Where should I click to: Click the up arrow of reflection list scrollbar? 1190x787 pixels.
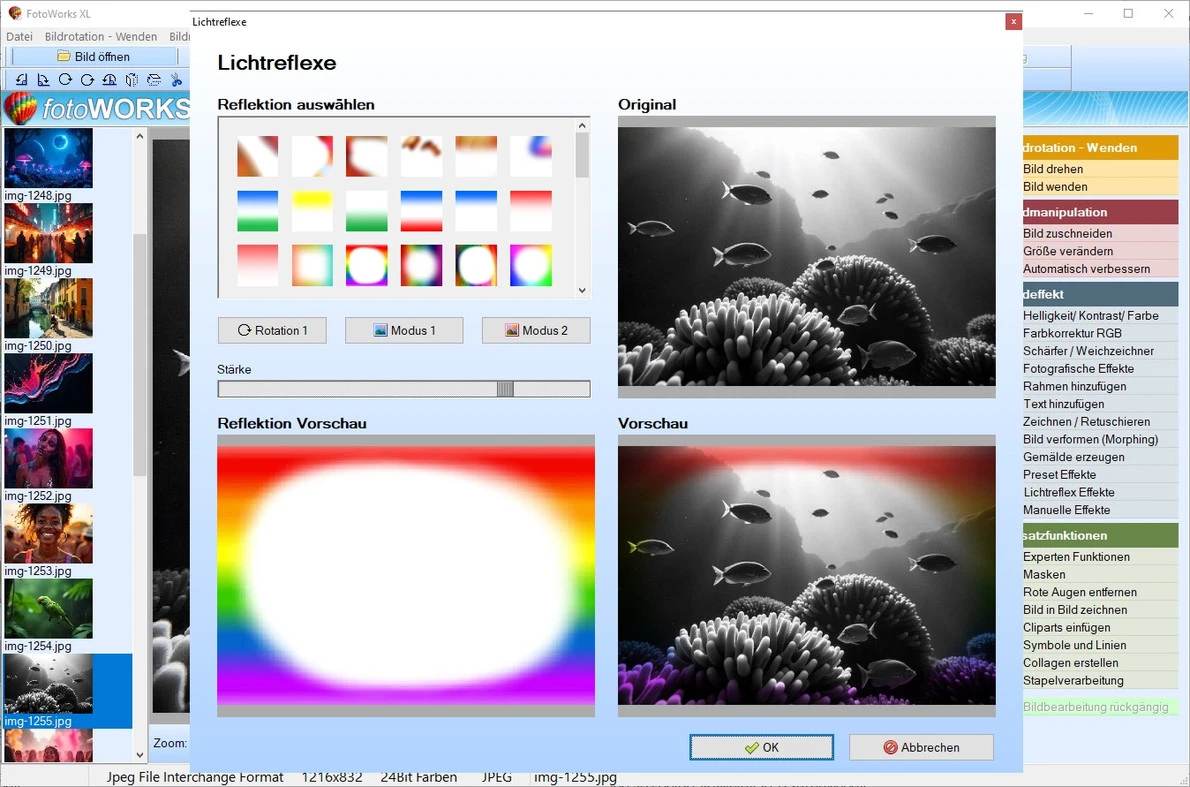click(582, 126)
